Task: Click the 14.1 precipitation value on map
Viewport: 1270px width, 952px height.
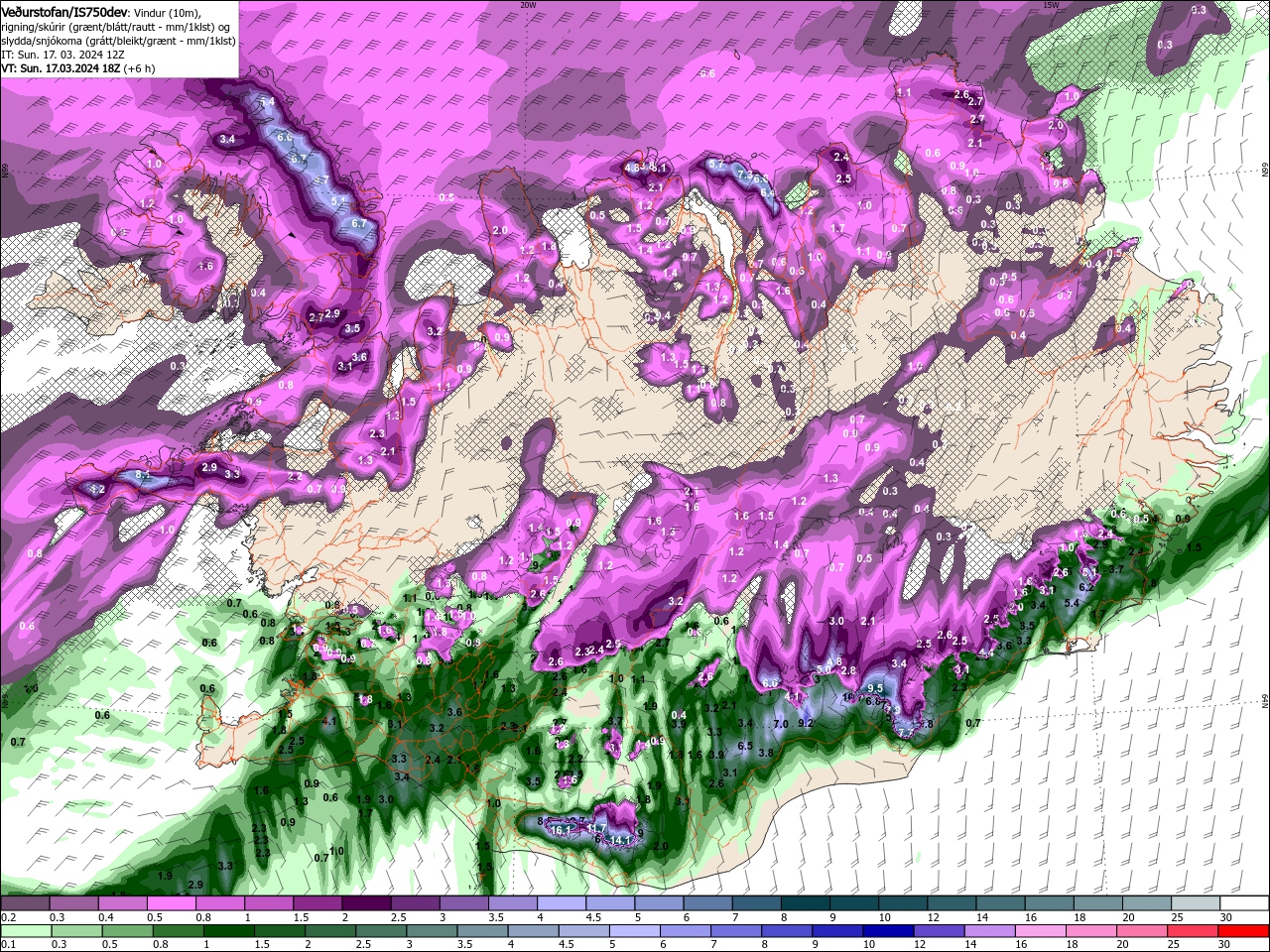Action: pos(620,840)
